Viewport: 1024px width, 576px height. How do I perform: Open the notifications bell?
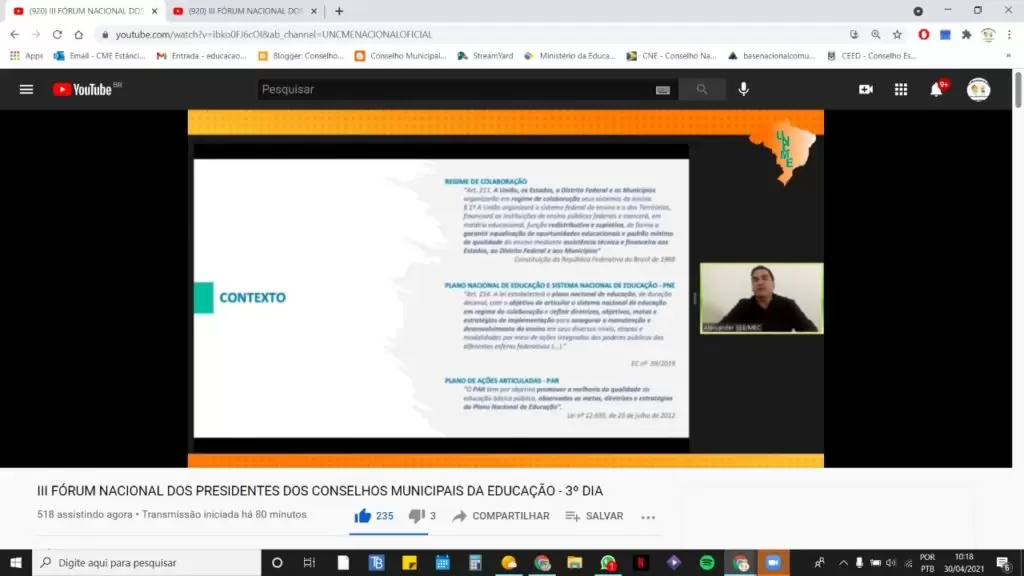[936, 89]
